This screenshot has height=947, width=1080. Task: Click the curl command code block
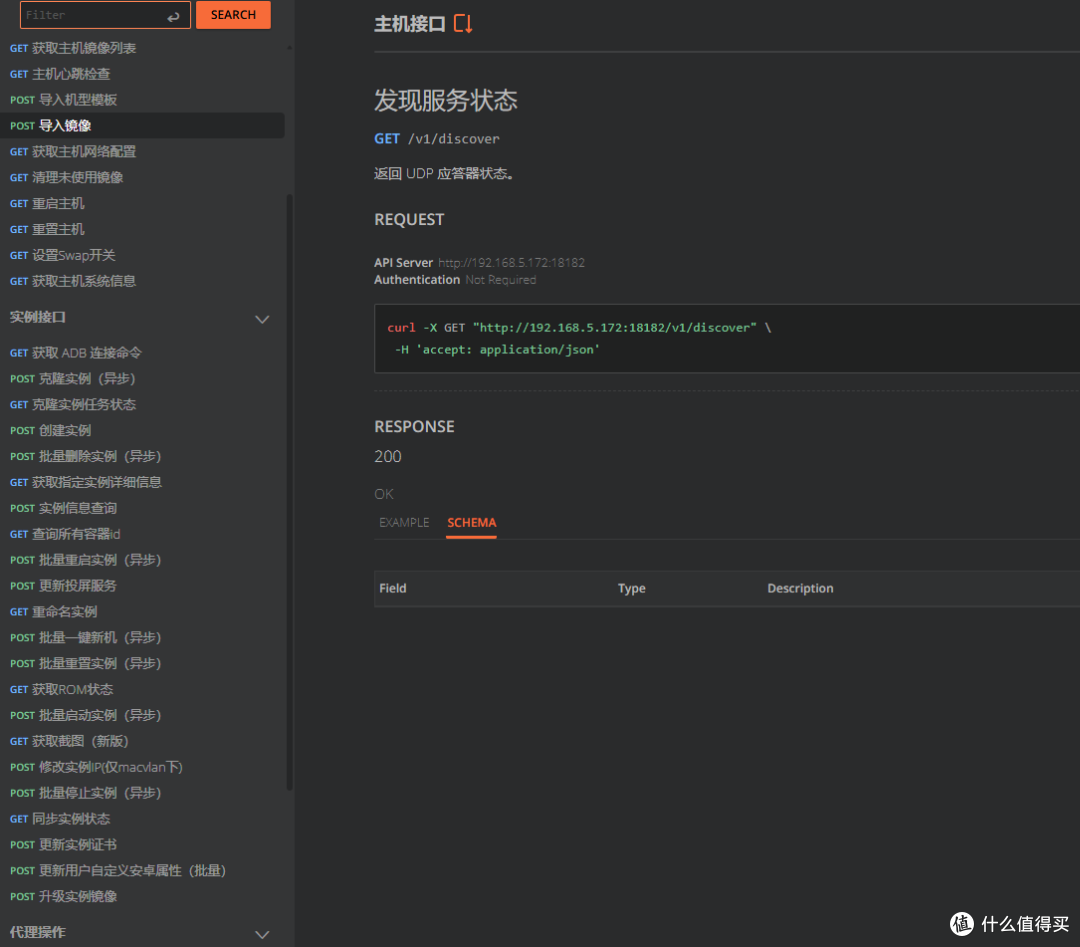pos(727,338)
